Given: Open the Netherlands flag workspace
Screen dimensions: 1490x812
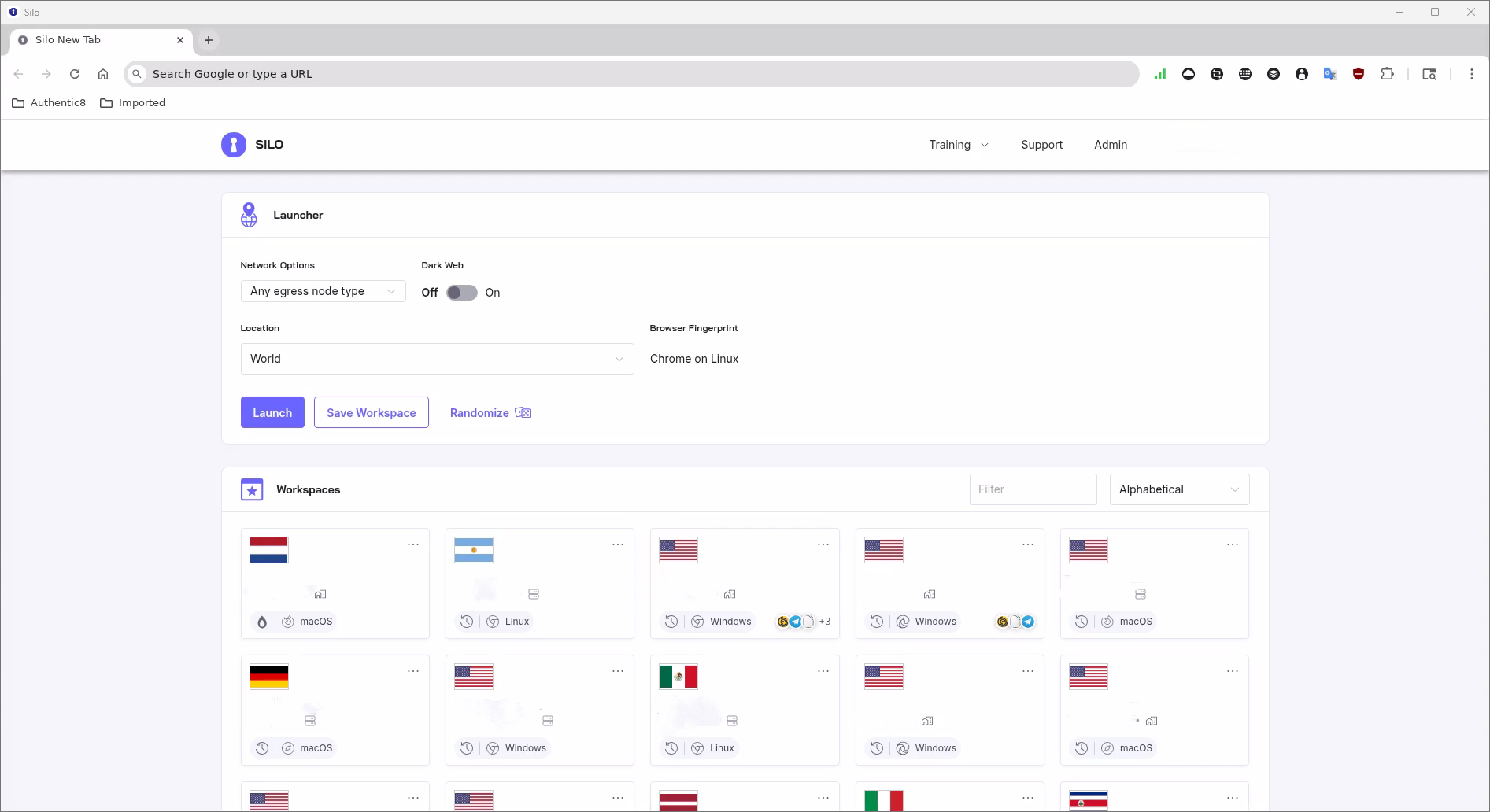Looking at the screenshot, I should click(268, 550).
